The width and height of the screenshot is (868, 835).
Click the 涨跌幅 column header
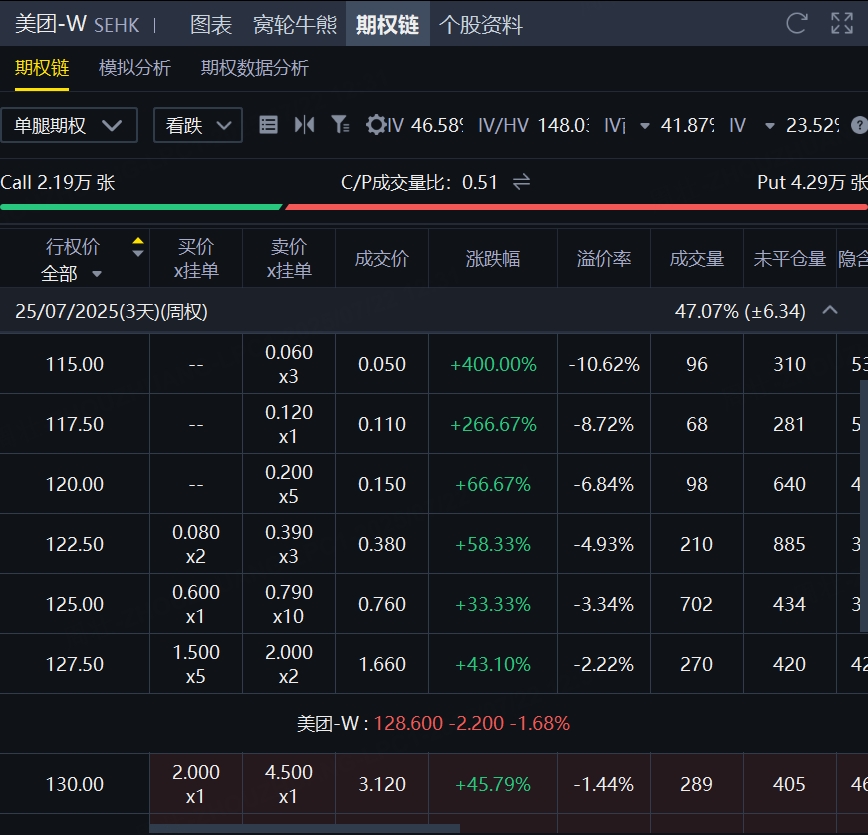pyautogui.click(x=493, y=259)
